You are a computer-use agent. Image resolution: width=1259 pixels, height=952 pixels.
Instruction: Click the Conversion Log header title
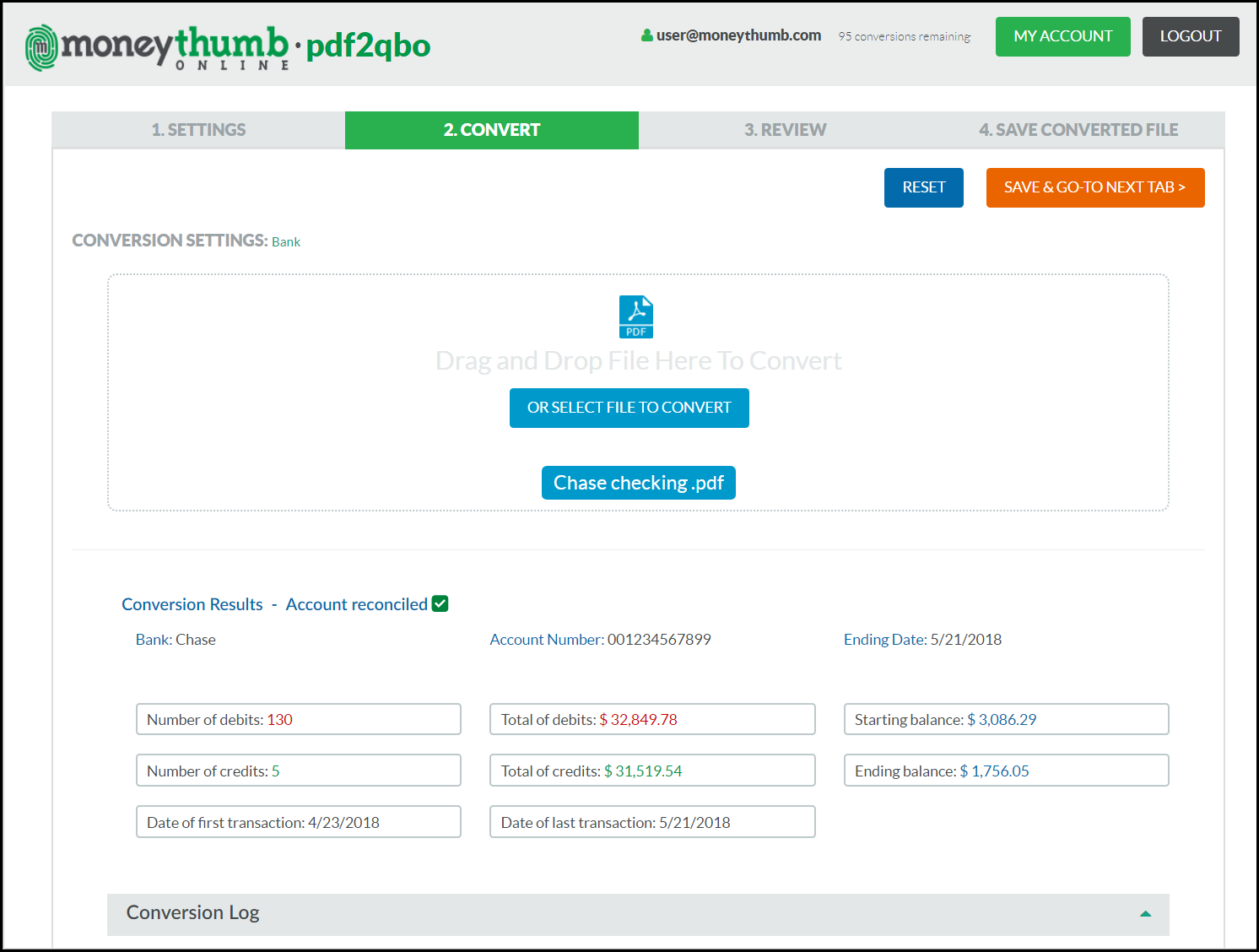pyautogui.click(x=192, y=912)
